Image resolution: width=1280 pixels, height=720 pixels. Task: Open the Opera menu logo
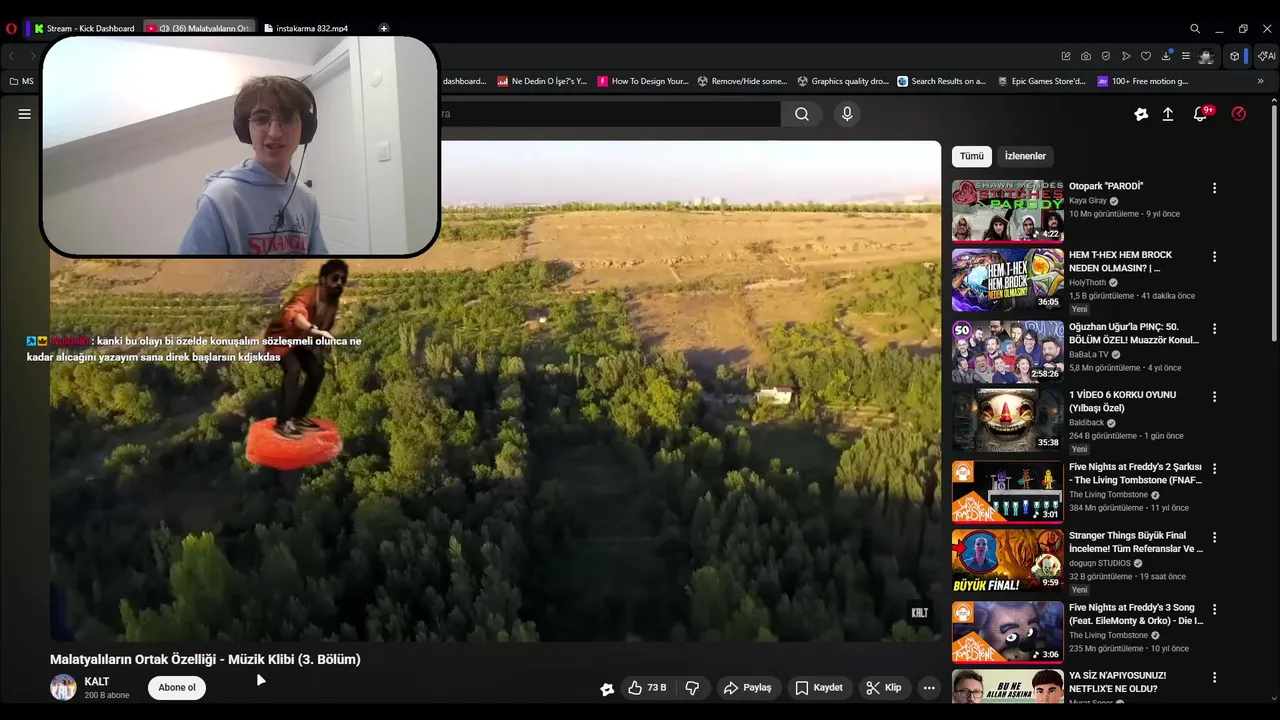click(x=12, y=28)
